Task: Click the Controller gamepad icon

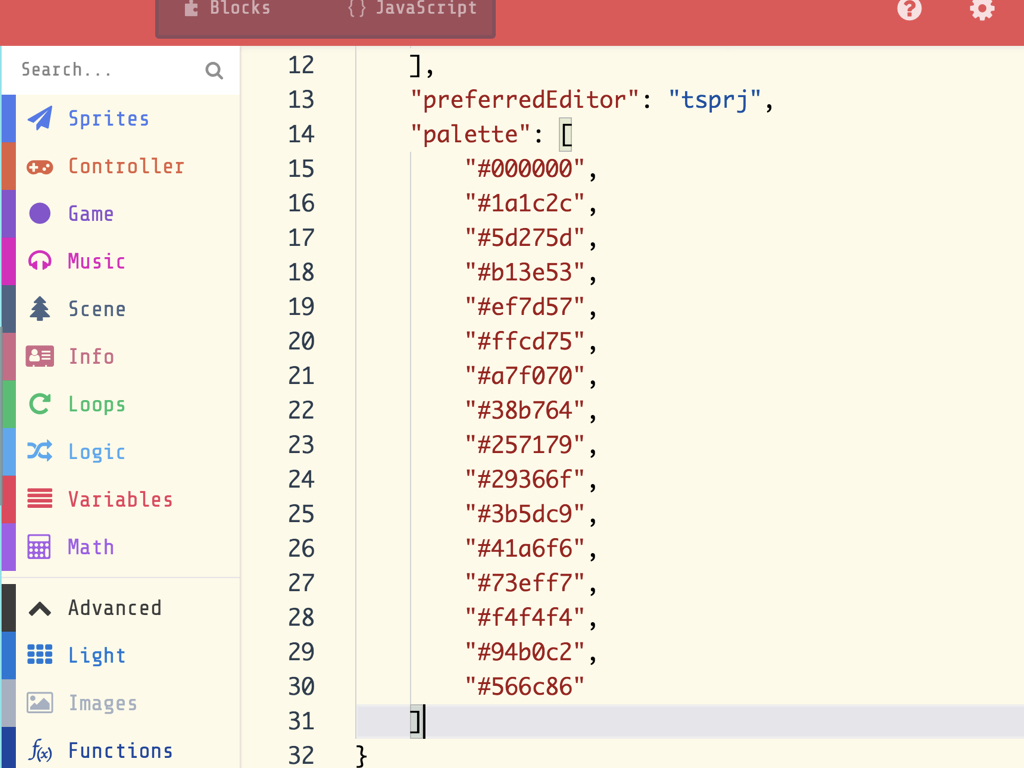Action: (40, 167)
